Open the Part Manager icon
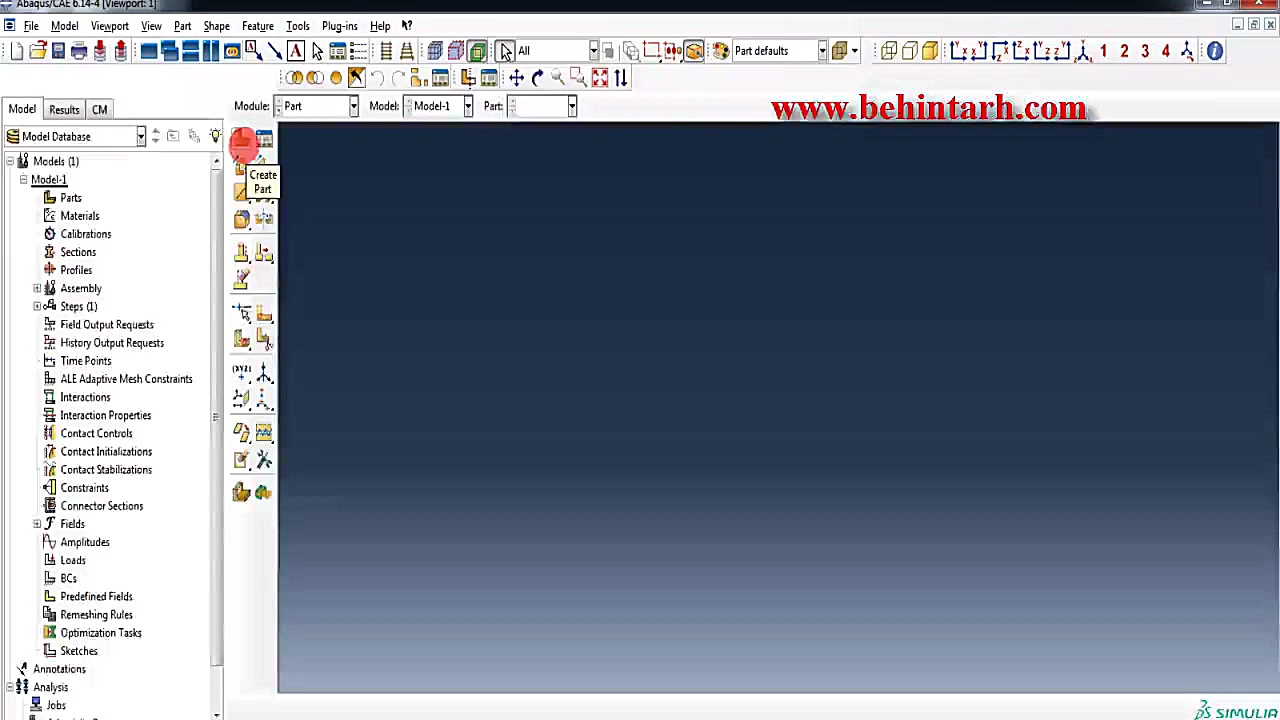Screen dimensions: 1280x720 [x=264, y=140]
